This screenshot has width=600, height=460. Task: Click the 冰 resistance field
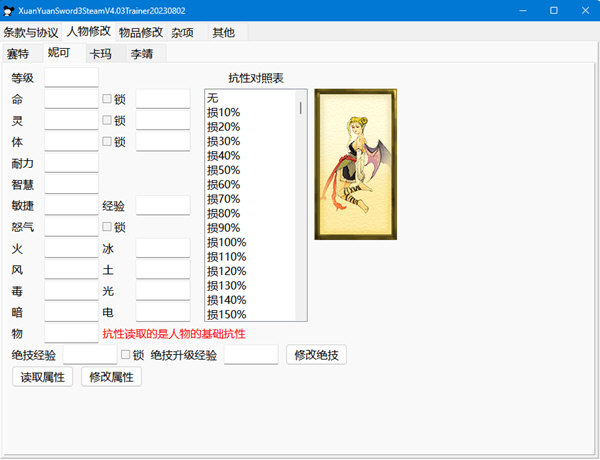coord(163,248)
